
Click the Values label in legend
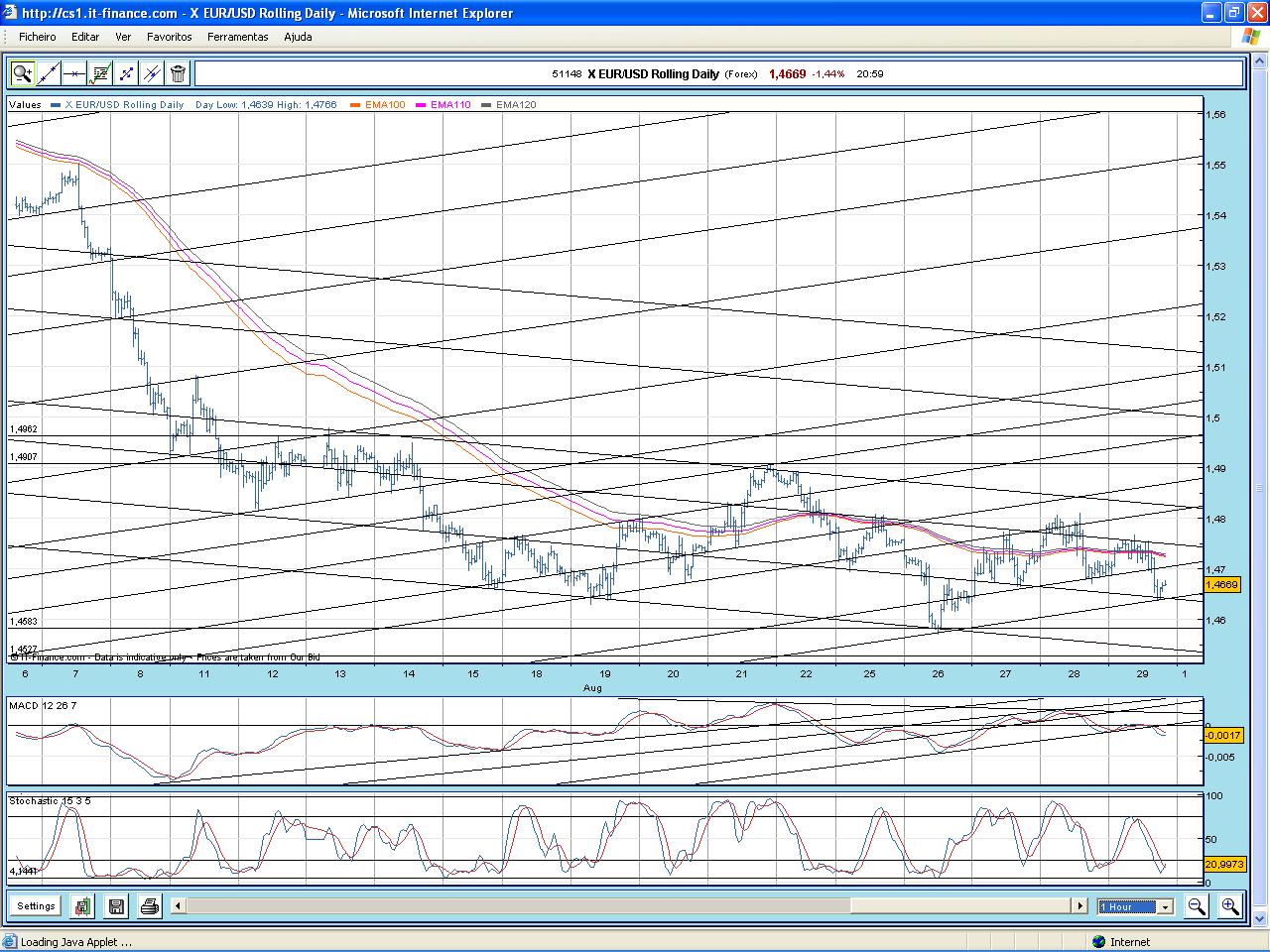(26, 104)
